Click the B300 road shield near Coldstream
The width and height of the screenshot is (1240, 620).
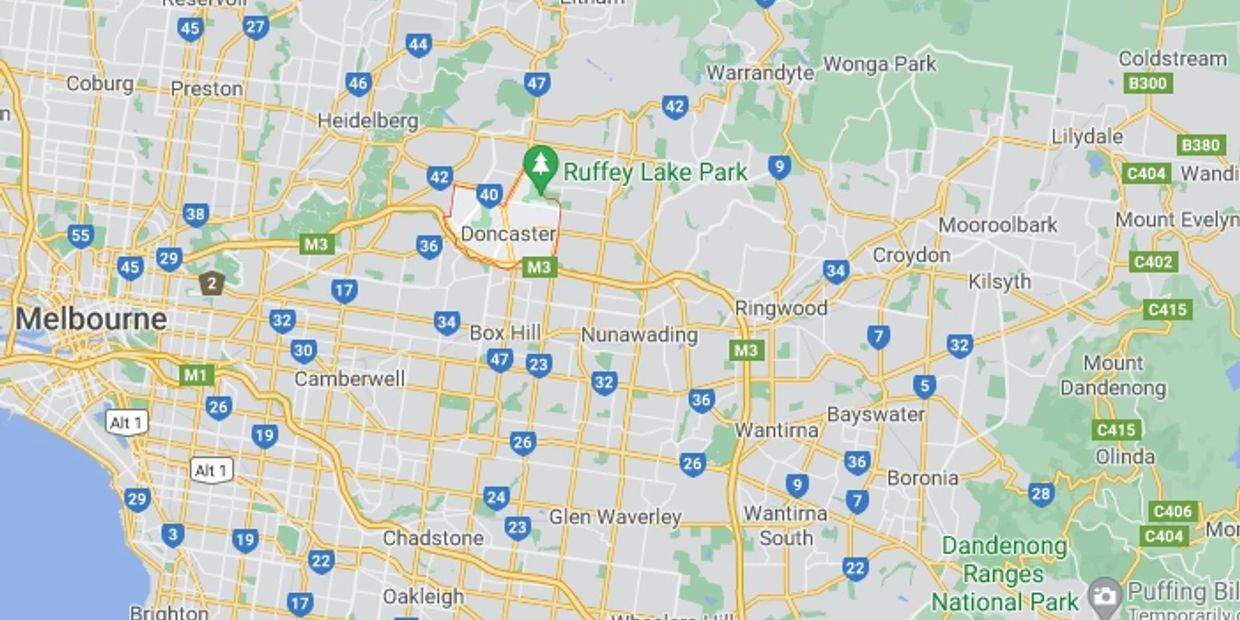point(1147,83)
